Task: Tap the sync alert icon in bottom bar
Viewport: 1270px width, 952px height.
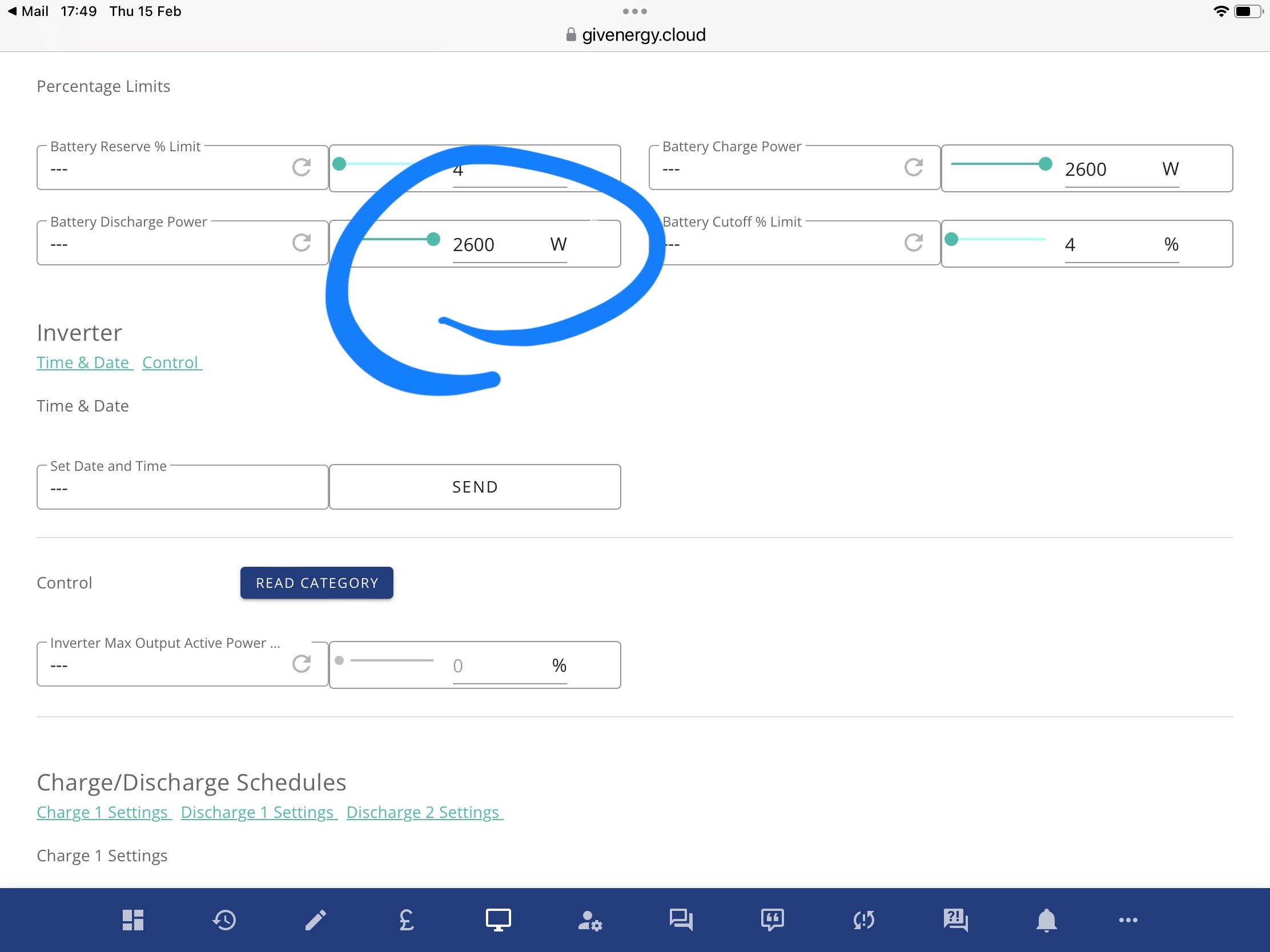Action: point(863,920)
